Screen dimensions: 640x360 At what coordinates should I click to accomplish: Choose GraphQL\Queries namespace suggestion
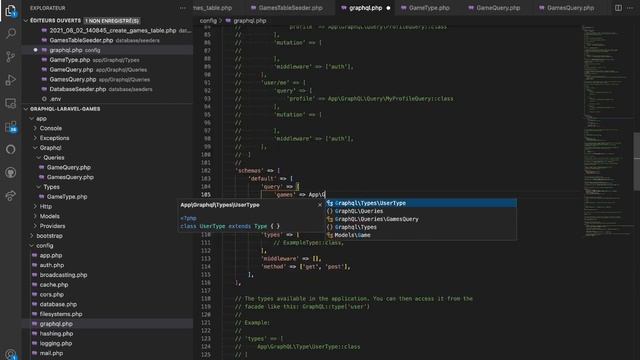click(x=421, y=211)
